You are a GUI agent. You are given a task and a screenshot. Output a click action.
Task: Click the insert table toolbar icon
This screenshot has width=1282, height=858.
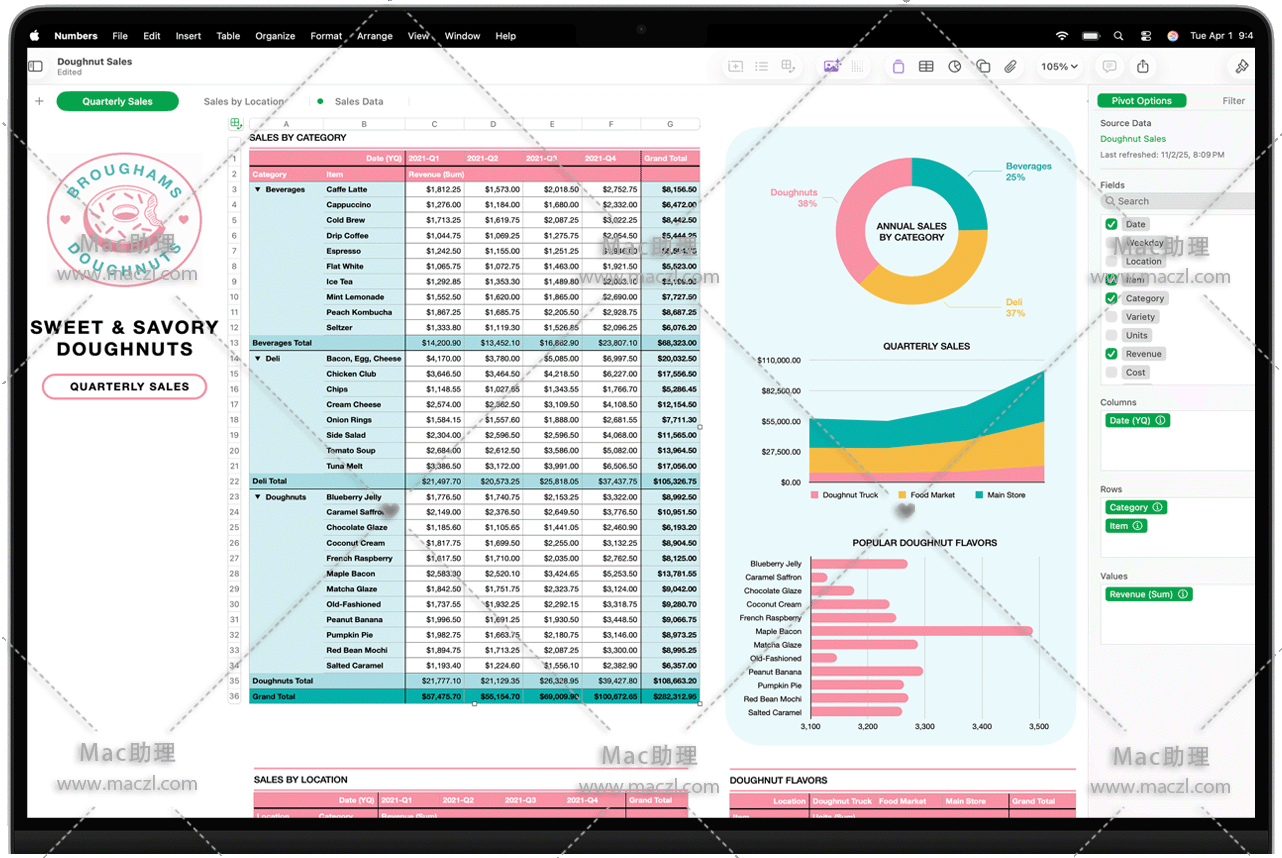[926, 67]
